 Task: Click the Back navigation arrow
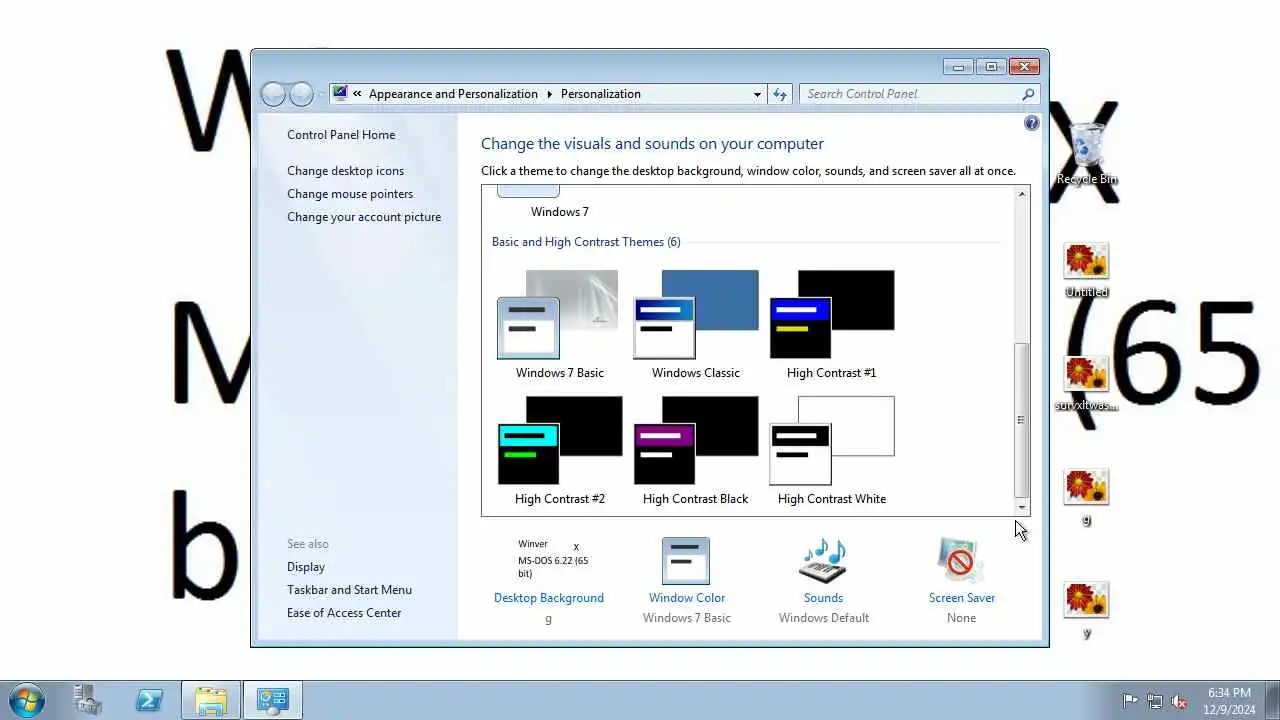pos(273,94)
